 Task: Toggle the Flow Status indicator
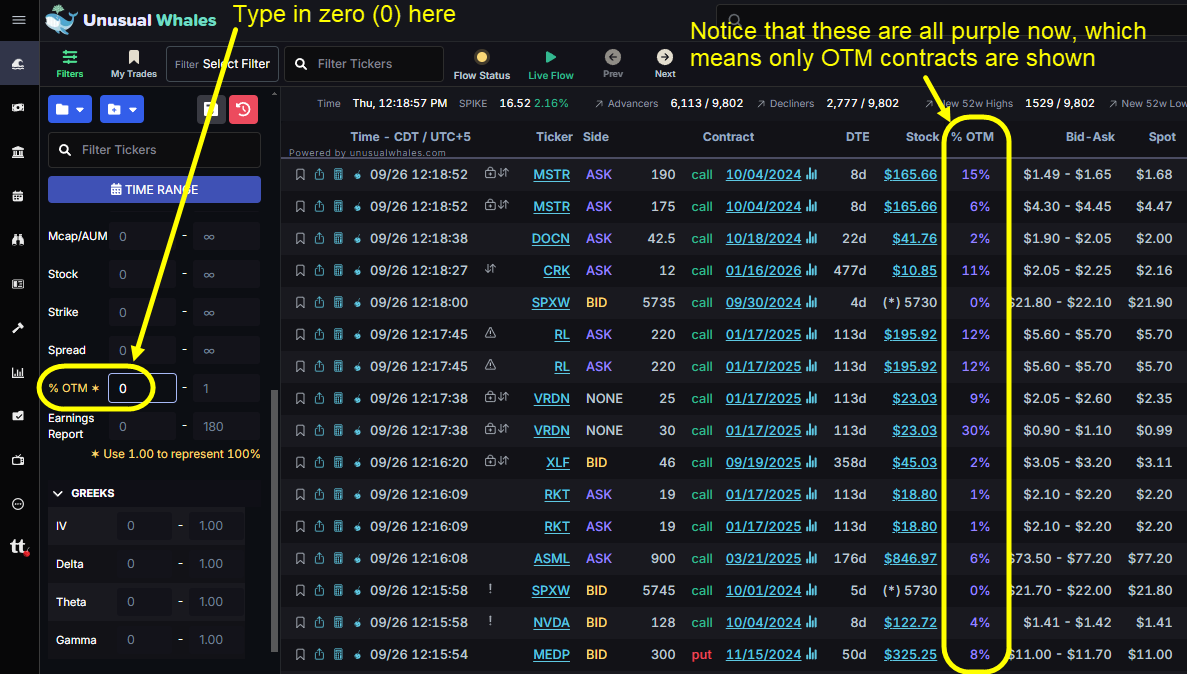[481, 64]
